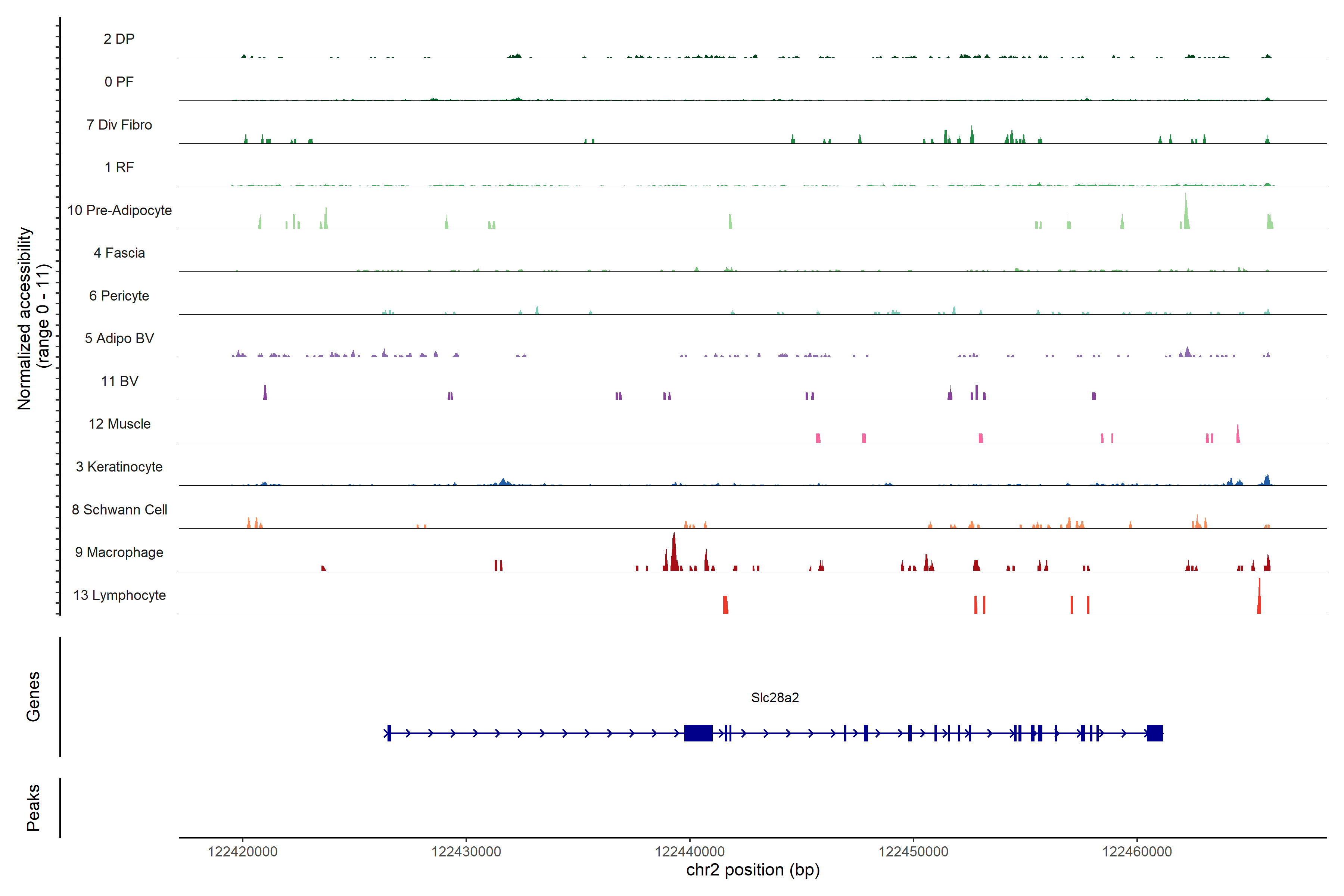Click the 2 DP track label

pos(119,39)
